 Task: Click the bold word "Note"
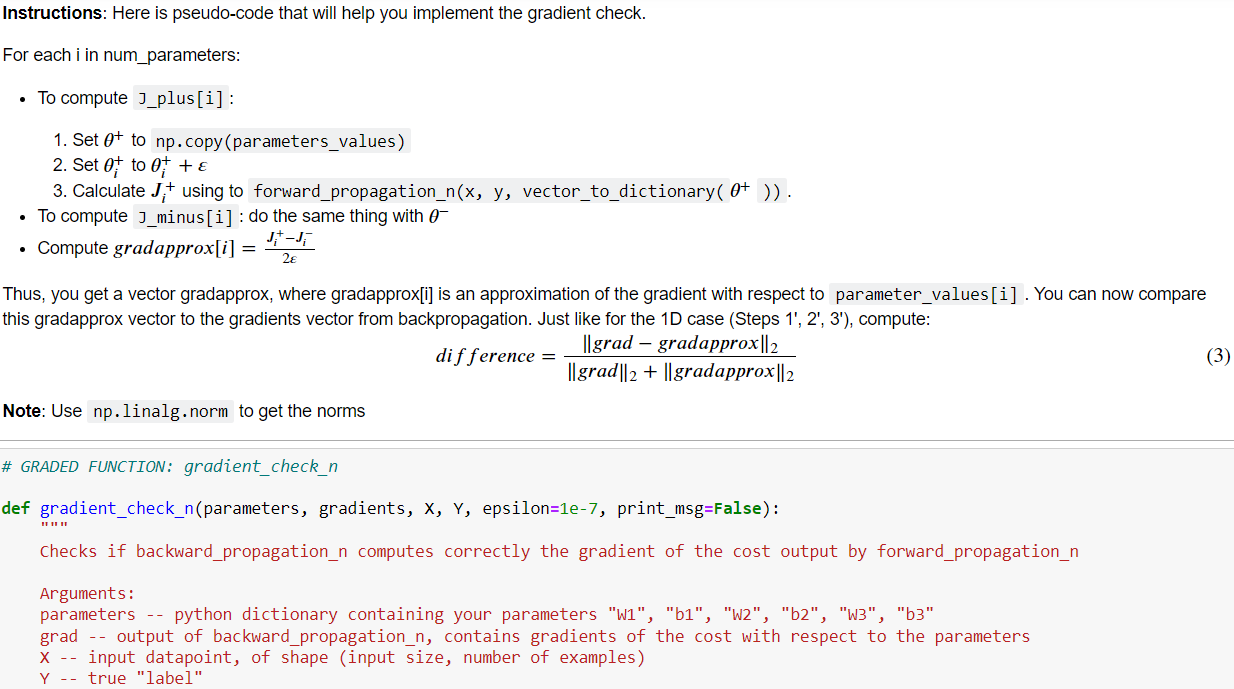[x=23, y=411]
